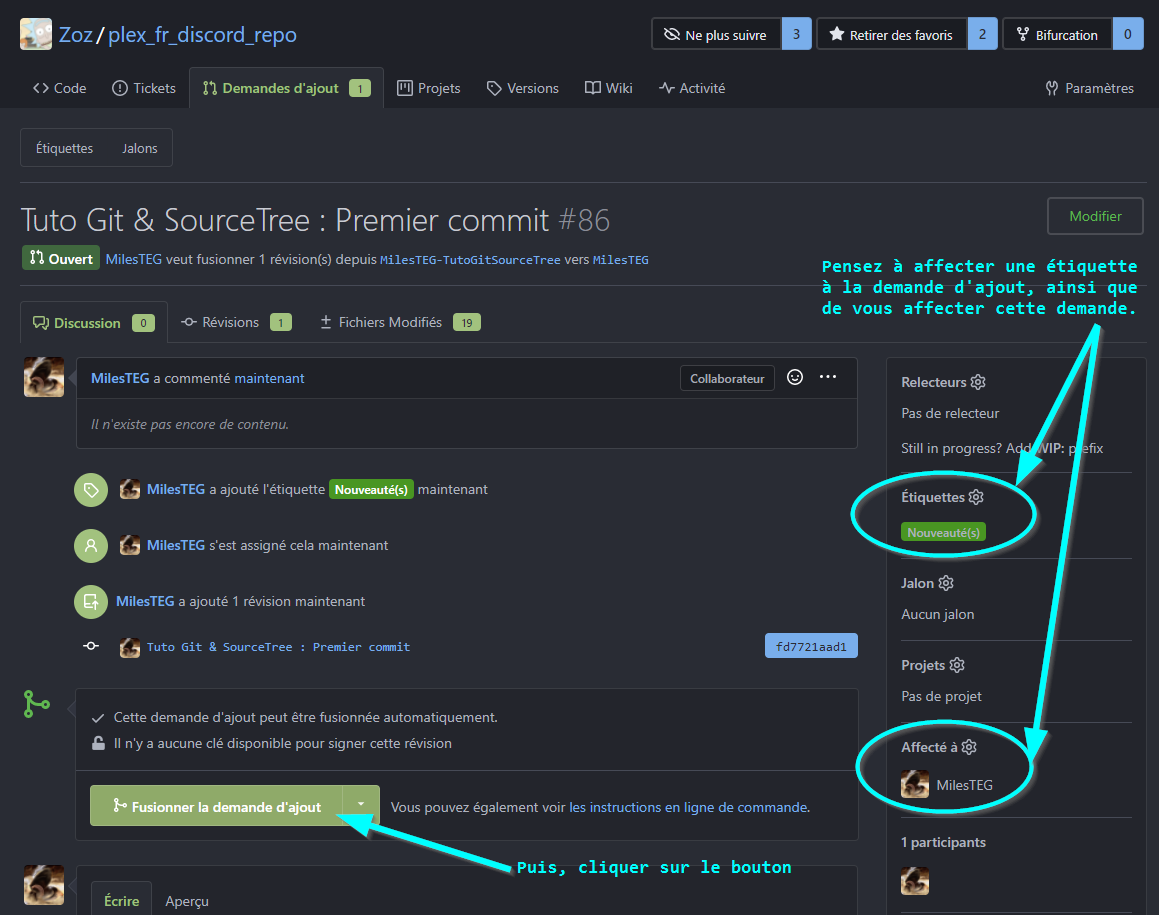Open the Relecteurs gear settings
1159x915 pixels.
click(x=978, y=382)
